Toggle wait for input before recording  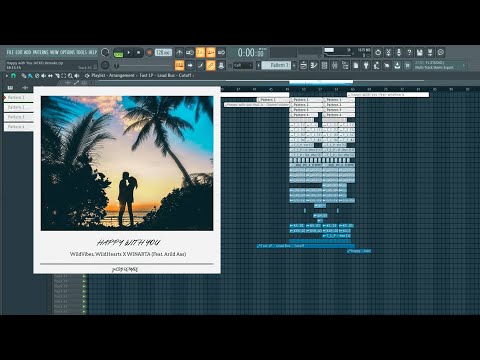190,52
